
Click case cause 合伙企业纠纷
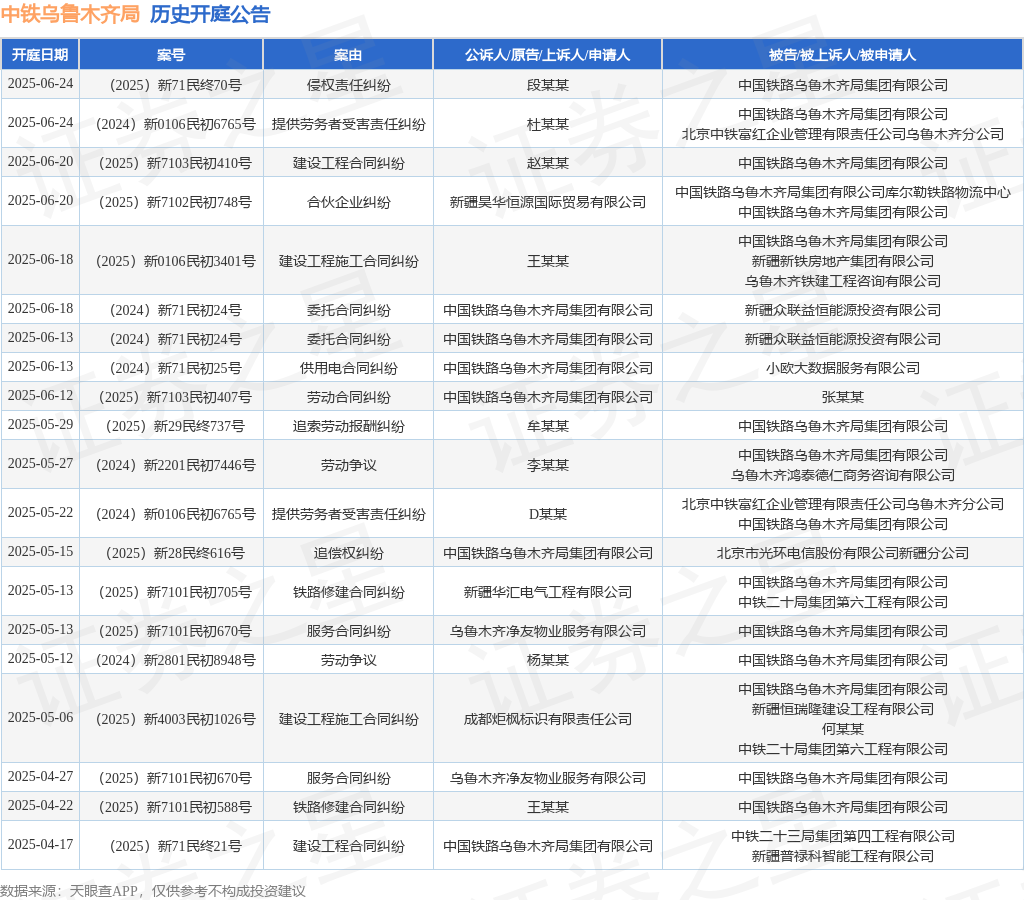tap(348, 202)
